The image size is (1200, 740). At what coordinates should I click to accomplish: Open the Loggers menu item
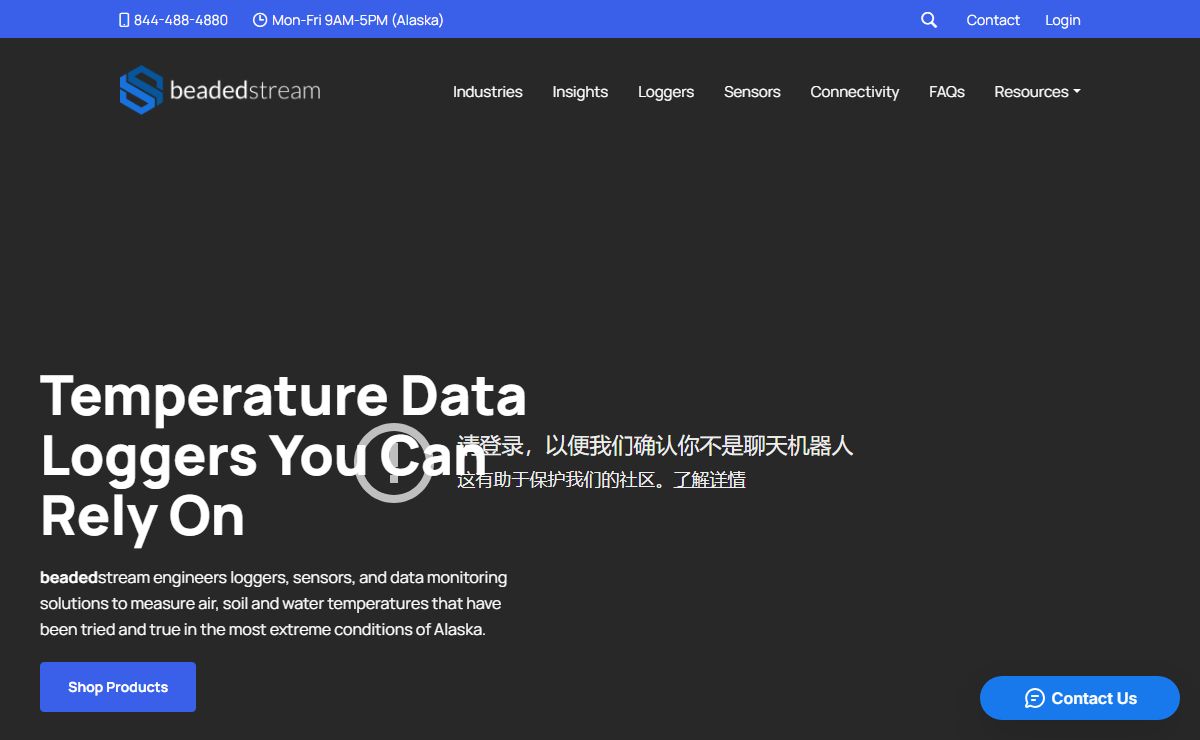[x=666, y=91]
